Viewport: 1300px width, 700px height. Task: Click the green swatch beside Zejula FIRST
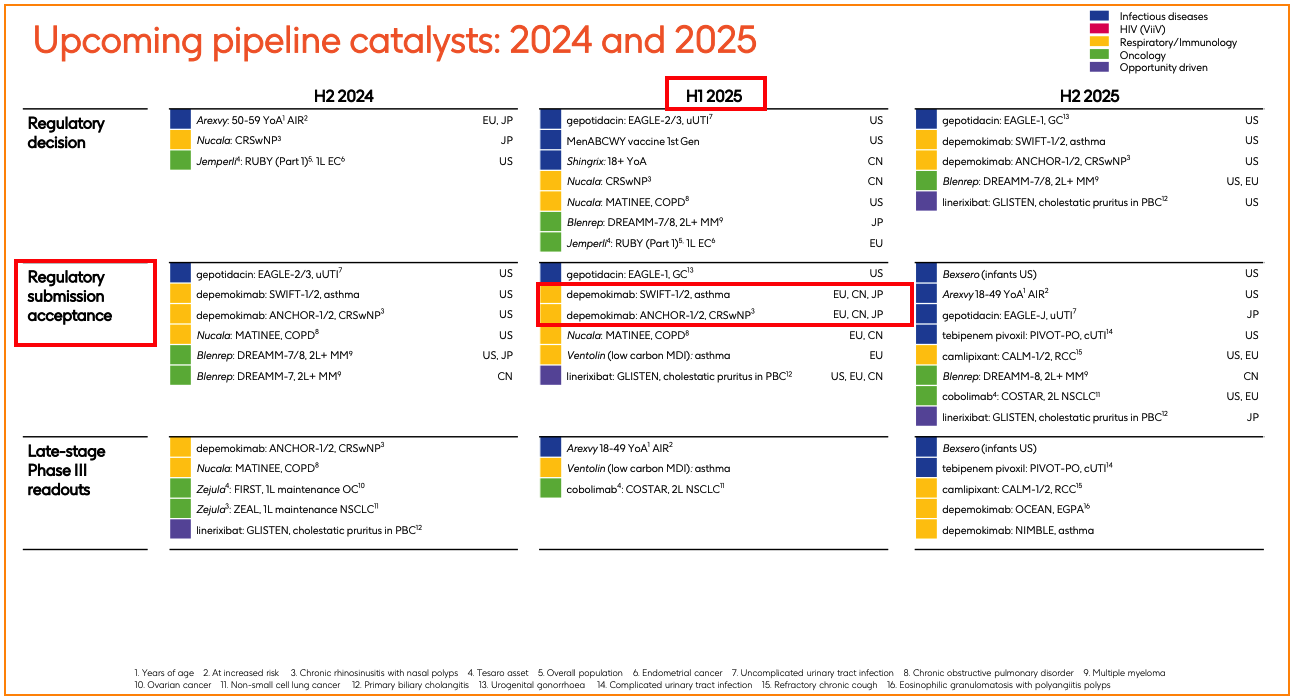point(180,489)
